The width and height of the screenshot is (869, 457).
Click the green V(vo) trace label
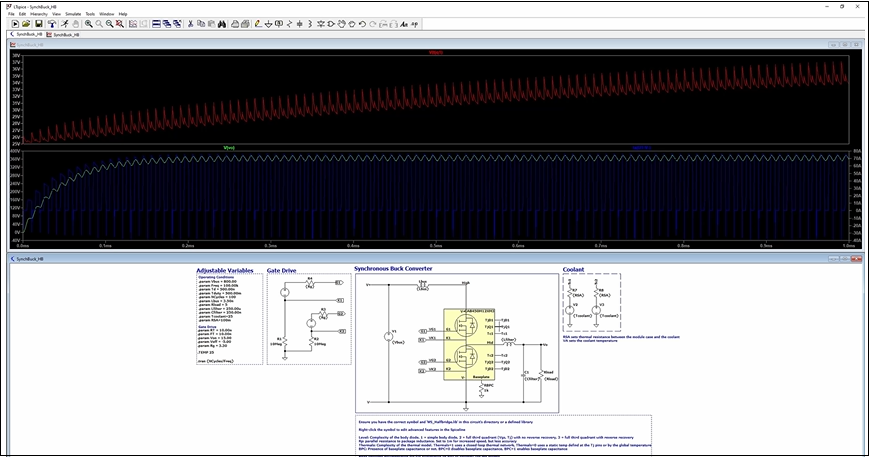point(228,148)
